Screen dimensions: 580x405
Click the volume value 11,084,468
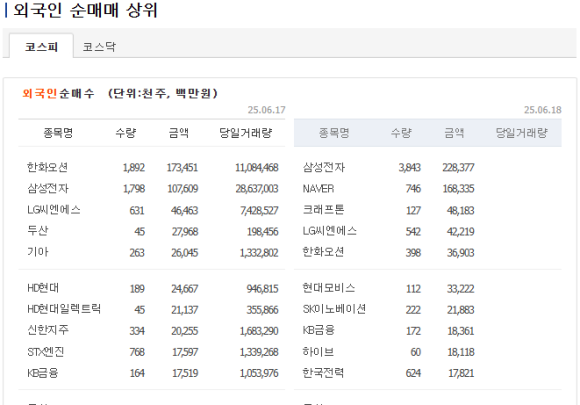tap(257, 168)
